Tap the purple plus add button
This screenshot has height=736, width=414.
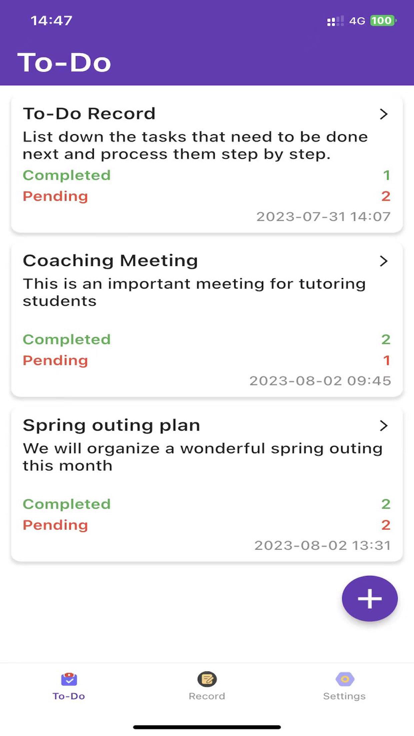point(370,598)
